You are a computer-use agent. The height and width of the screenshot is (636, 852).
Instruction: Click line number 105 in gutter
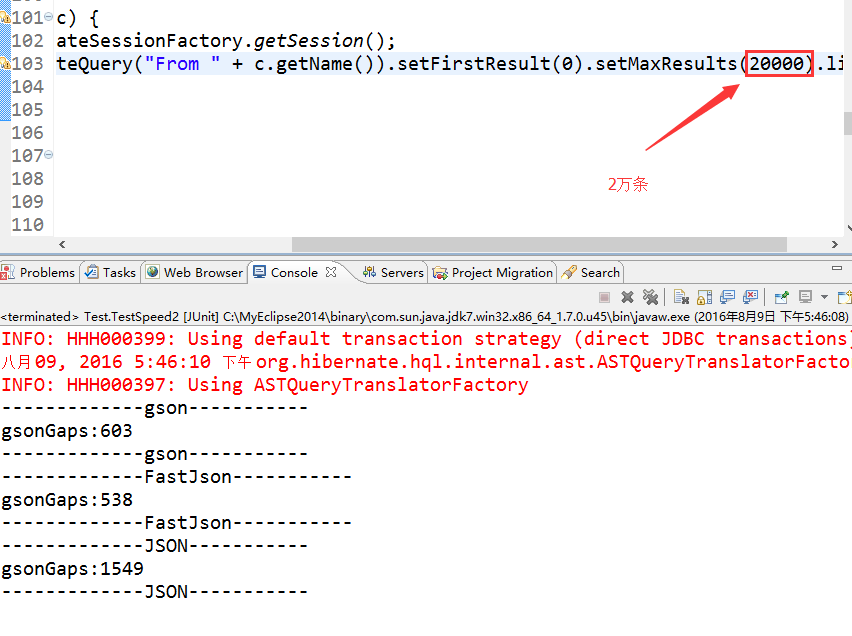[27, 110]
